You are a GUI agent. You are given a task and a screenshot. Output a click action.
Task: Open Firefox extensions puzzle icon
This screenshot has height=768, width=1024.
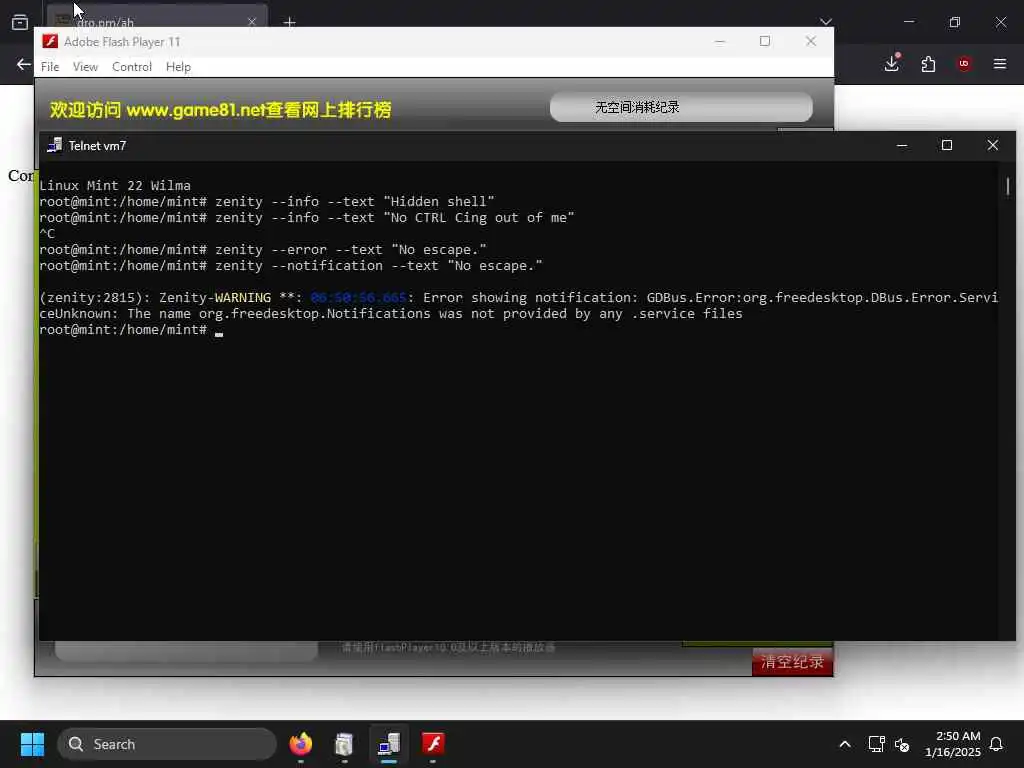tap(928, 64)
